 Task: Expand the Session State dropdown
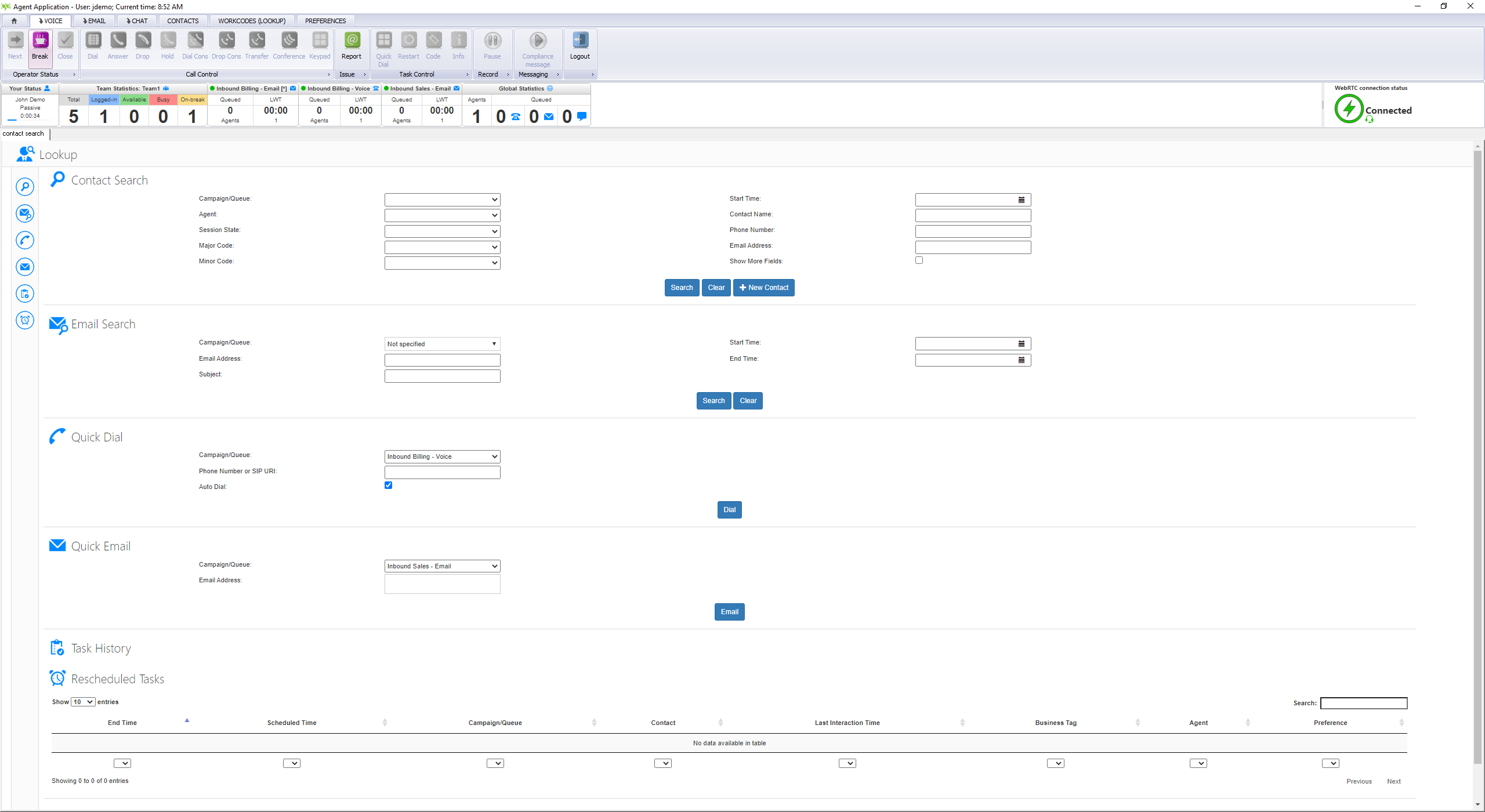(x=442, y=231)
